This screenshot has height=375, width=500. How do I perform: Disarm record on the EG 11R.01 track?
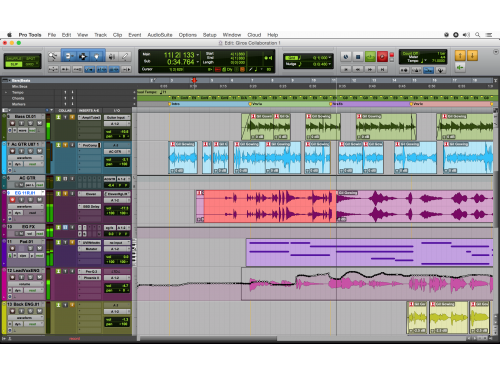pyautogui.click(x=13, y=200)
